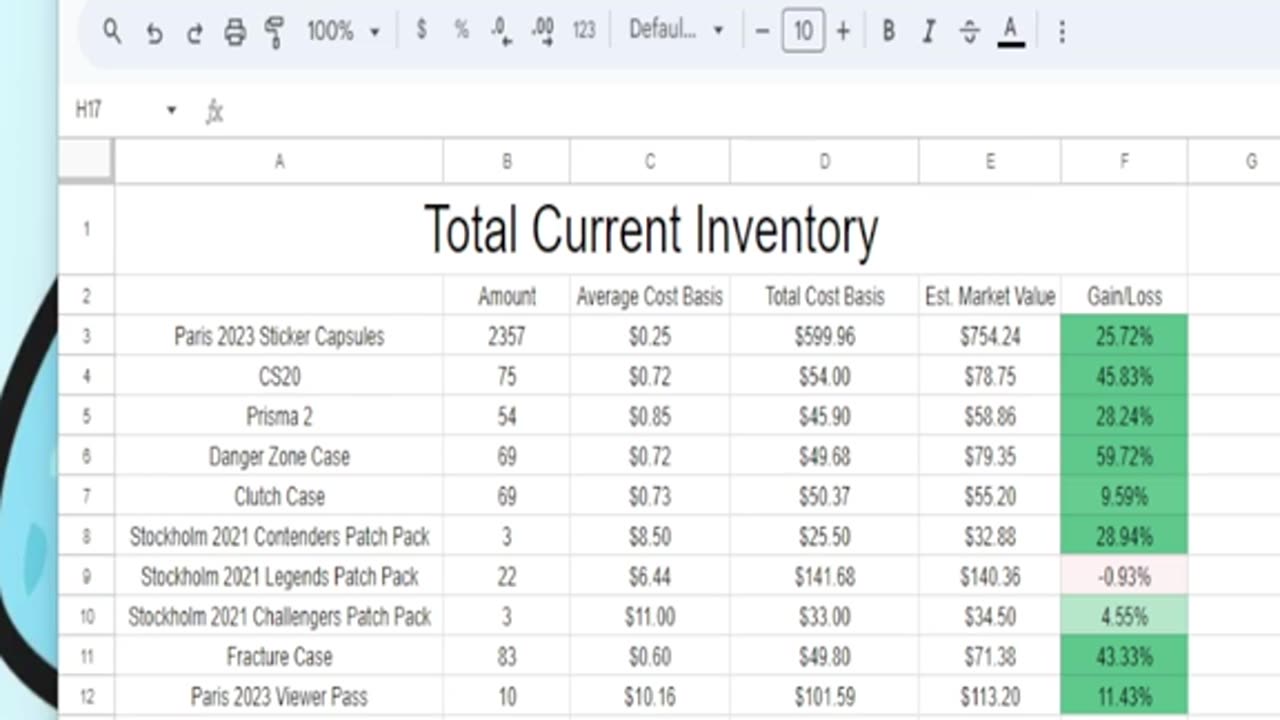The height and width of the screenshot is (720, 1280).
Task: Select Stockholm 2021 Contenders Patch Pack cell
Action: tap(279, 536)
